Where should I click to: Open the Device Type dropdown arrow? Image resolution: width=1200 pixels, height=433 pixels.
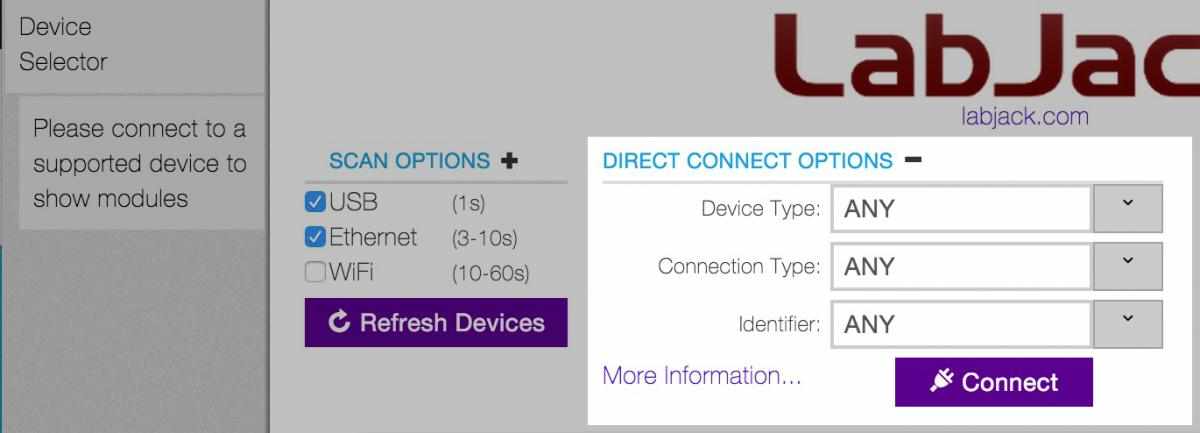pyautogui.click(x=1127, y=208)
